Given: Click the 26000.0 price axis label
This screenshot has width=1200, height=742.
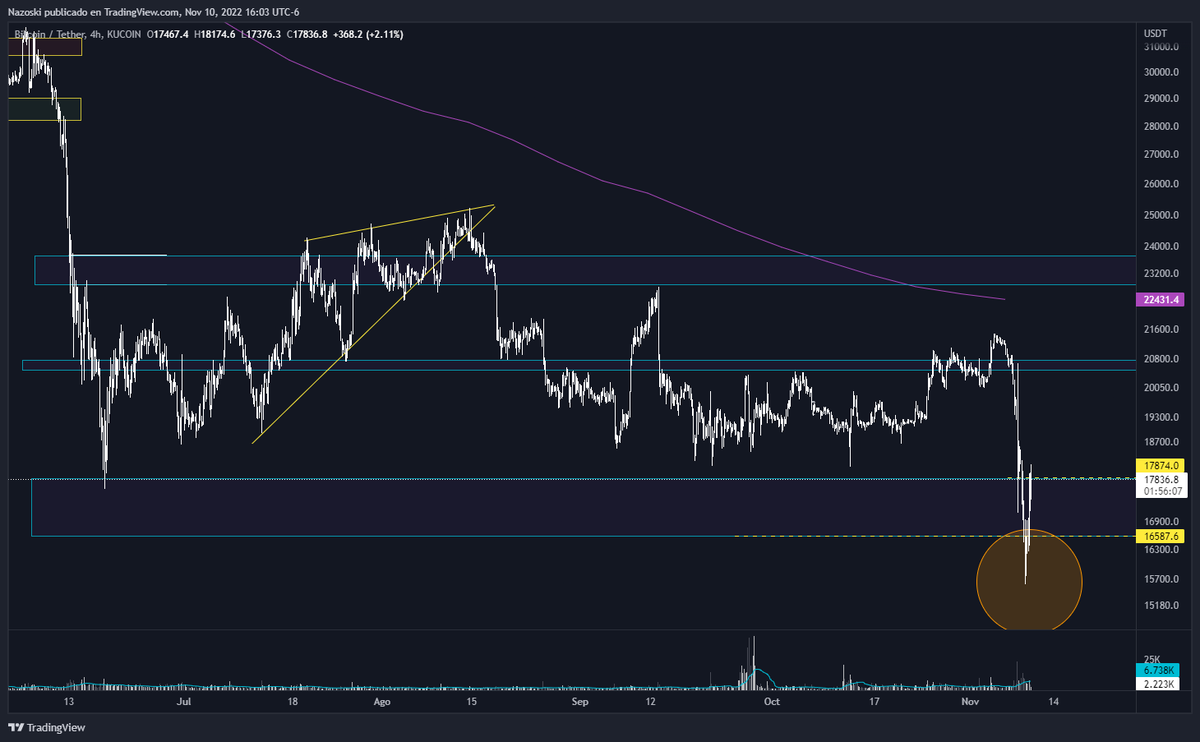Looking at the screenshot, I should 1160,184.
